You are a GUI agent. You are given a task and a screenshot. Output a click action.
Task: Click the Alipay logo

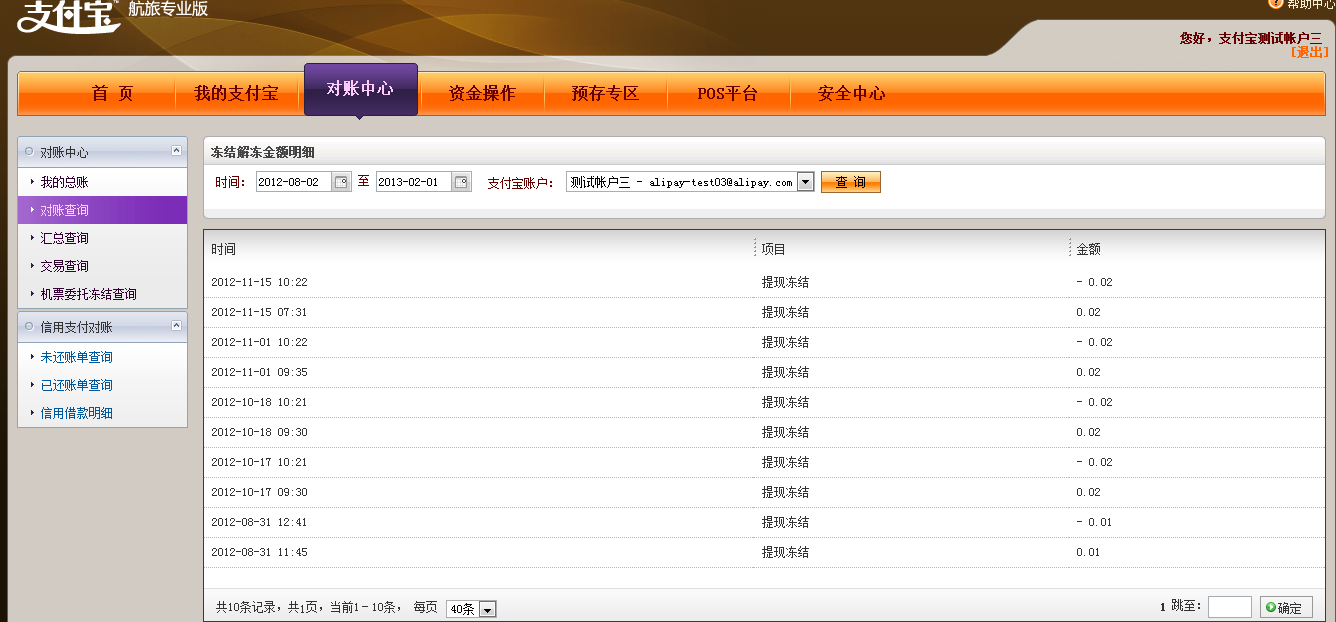[x=68, y=16]
